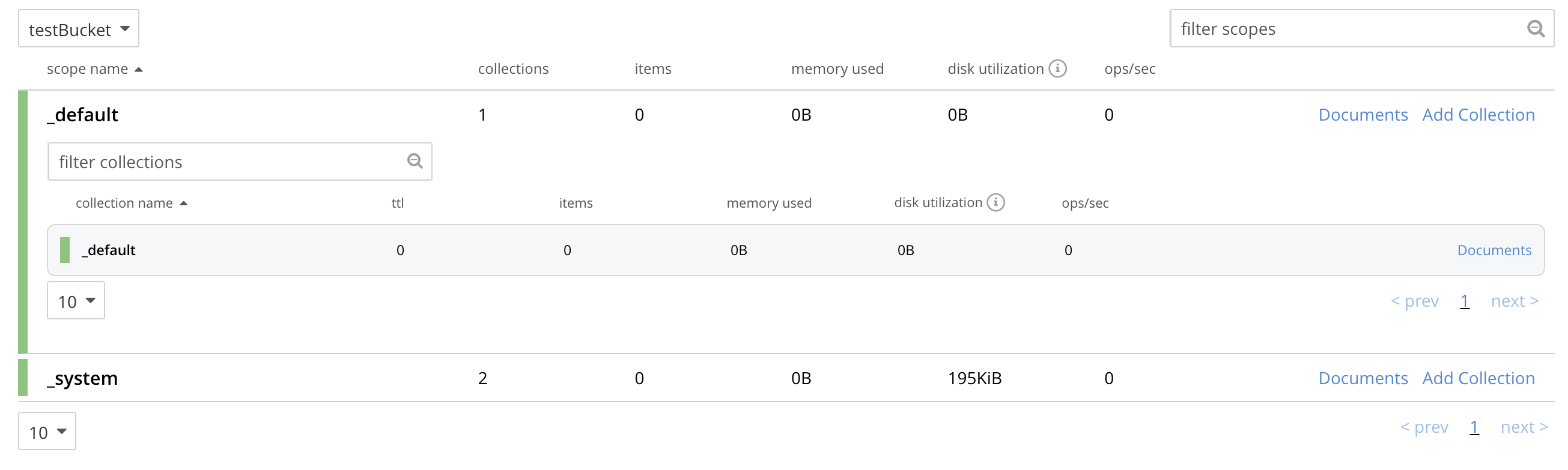This screenshot has width=1568, height=470.
Task: Expand the _system scope row
Action: [83, 378]
